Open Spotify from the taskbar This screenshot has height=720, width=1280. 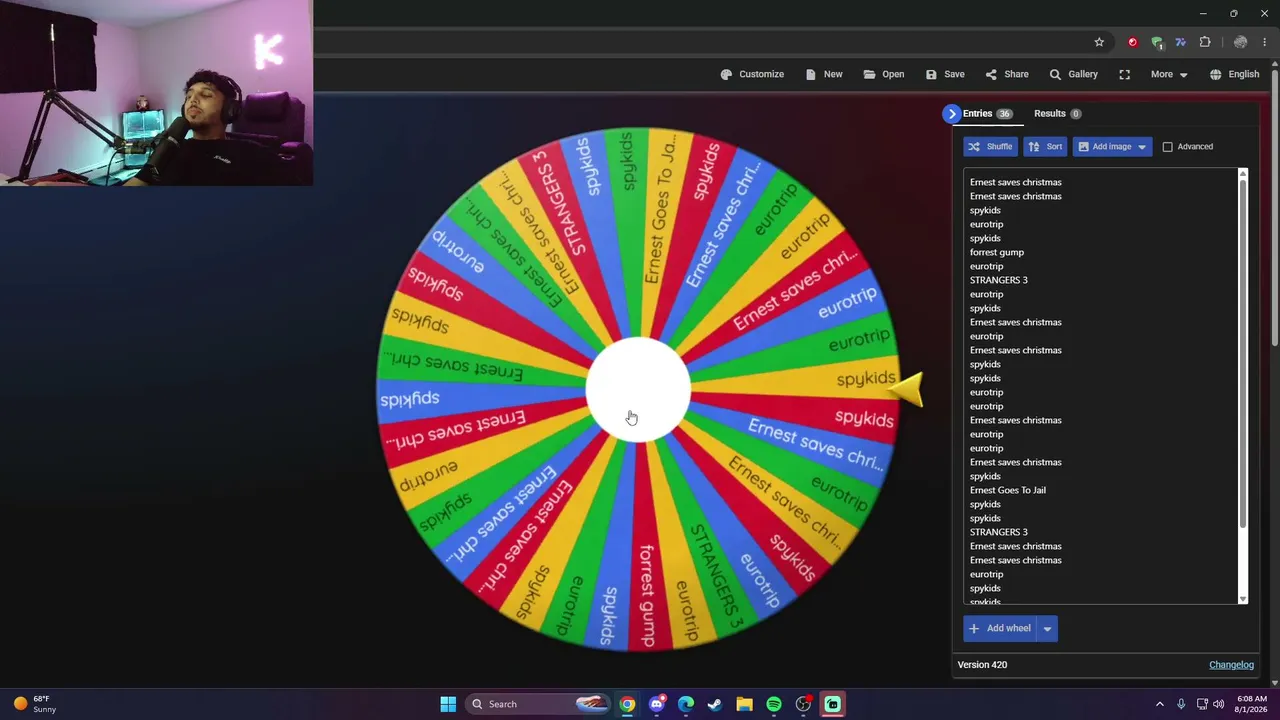[773, 704]
